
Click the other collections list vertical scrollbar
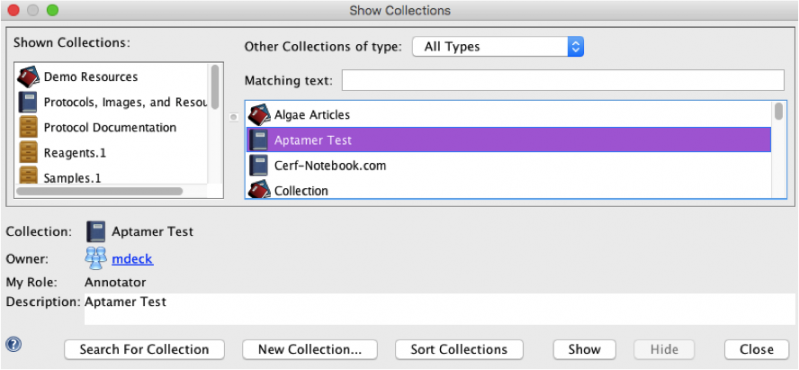click(x=779, y=112)
